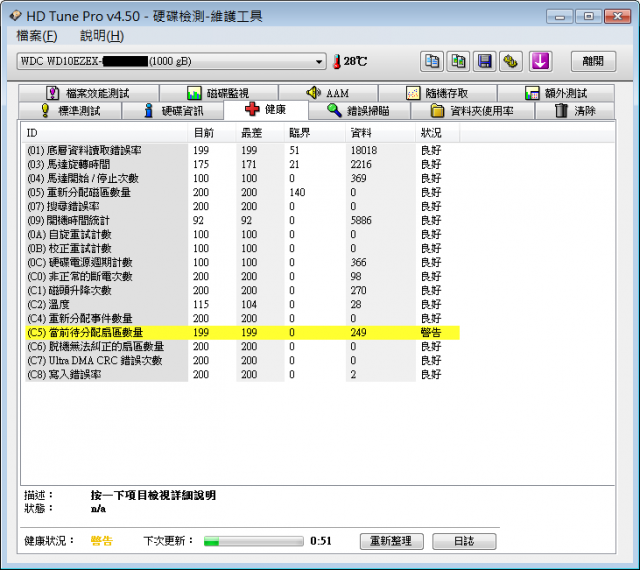Click the copy screenshot to clipboard icon
640x570 pixels.
[458, 62]
